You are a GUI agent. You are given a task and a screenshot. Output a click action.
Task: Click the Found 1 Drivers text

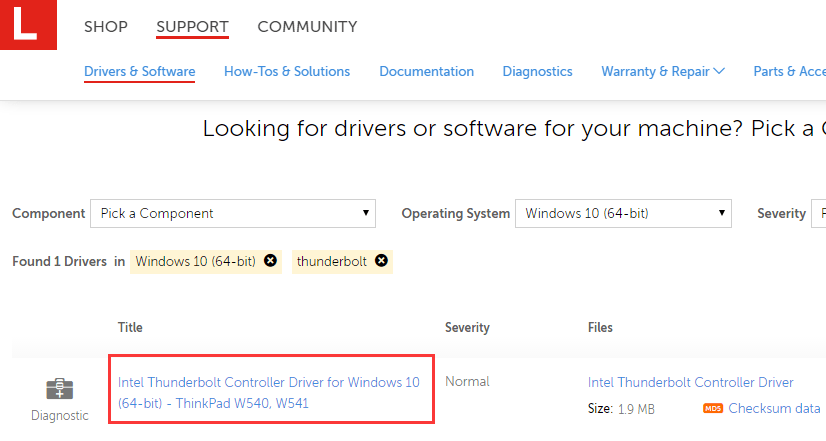coord(60,261)
